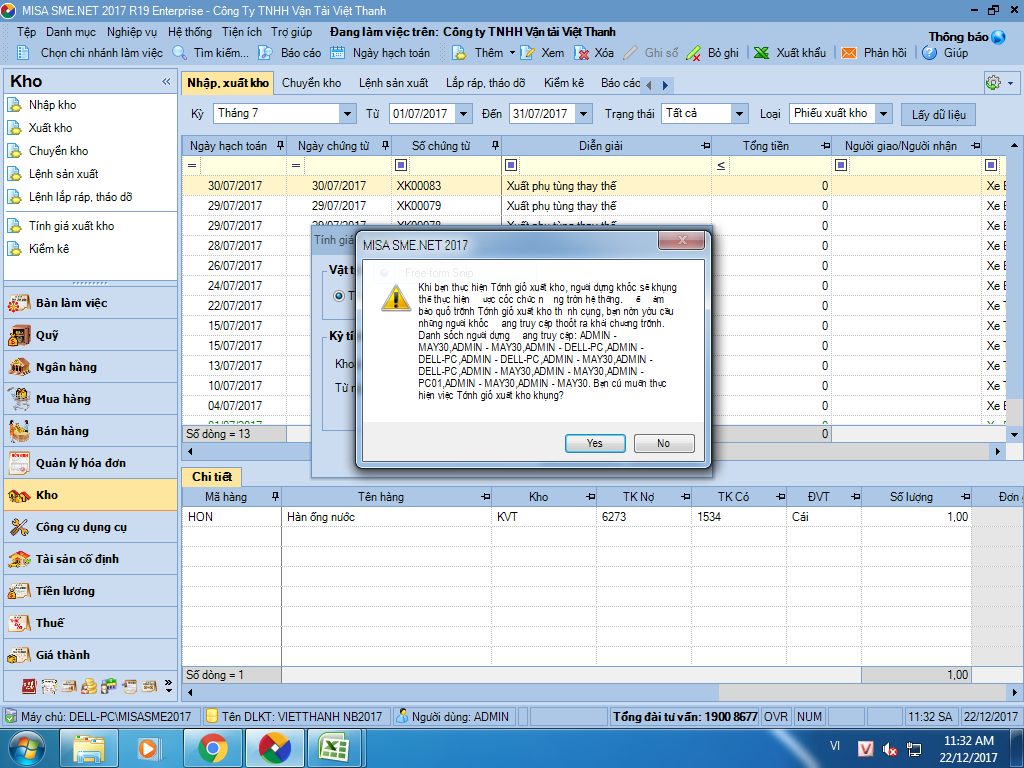Click the Xóa delete icon

pyautogui.click(x=581, y=53)
